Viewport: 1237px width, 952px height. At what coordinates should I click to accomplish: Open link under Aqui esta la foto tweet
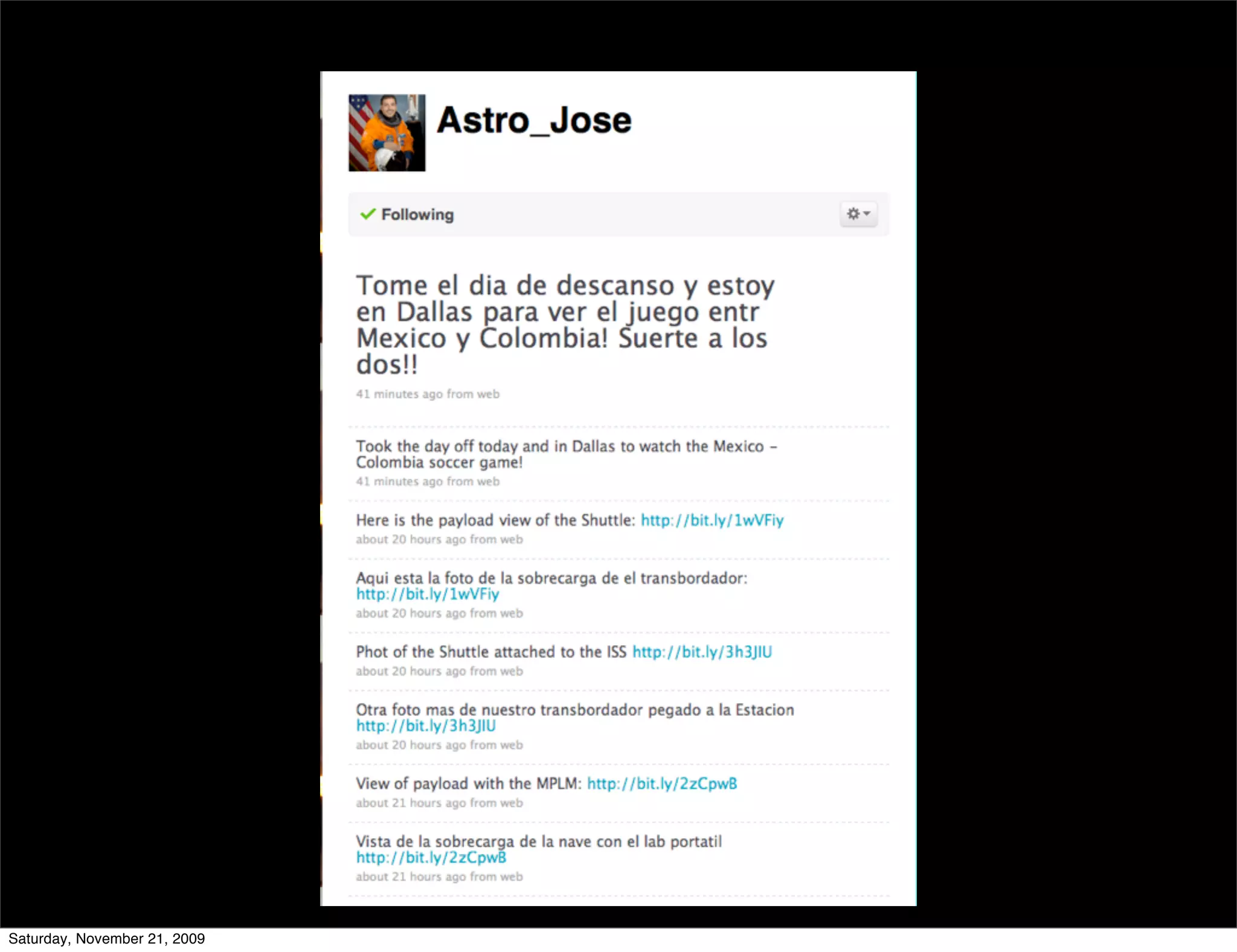click(x=427, y=594)
